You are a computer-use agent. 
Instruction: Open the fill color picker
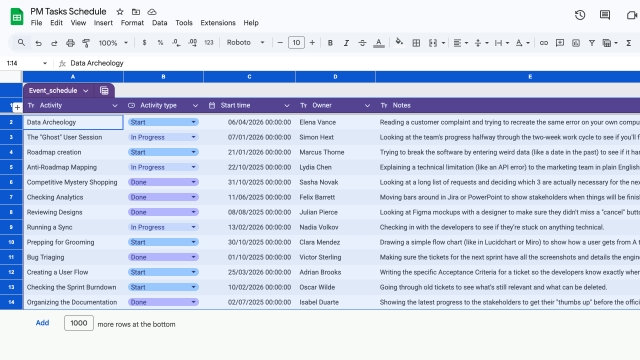pos(399,42)
